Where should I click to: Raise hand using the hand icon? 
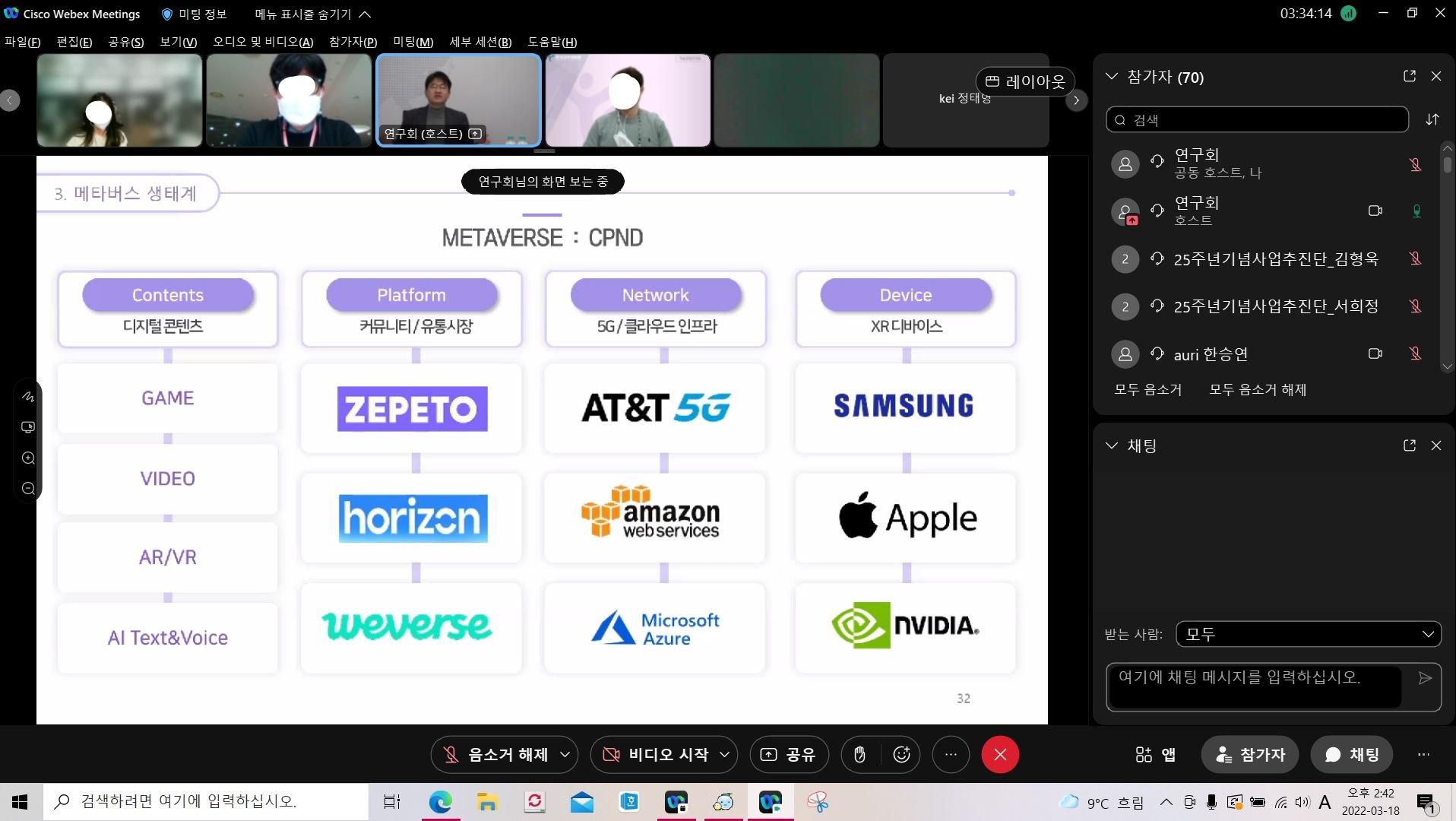pyautogui.click(x=859, y=754)
